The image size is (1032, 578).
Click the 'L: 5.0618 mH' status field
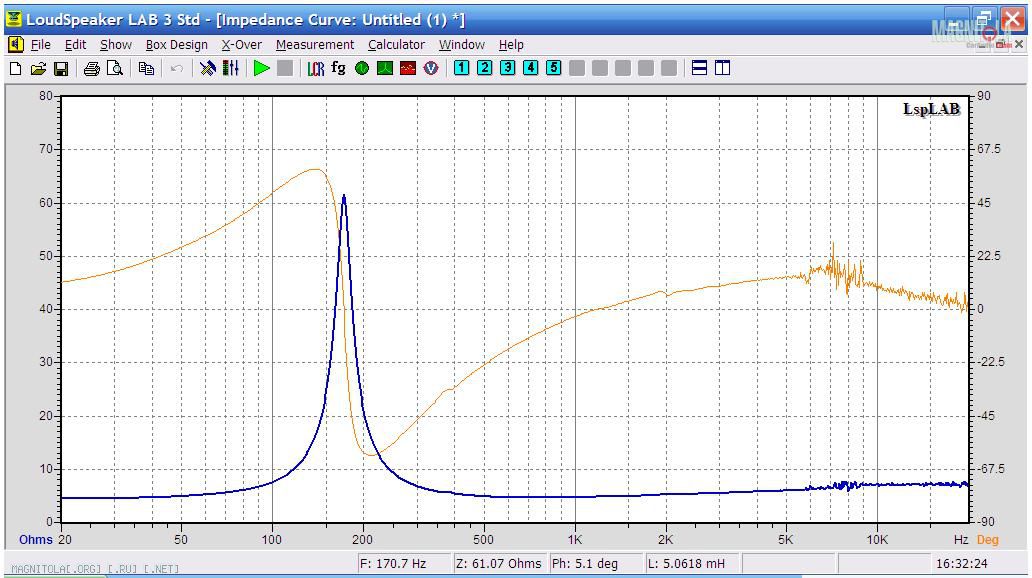point(692,564)
